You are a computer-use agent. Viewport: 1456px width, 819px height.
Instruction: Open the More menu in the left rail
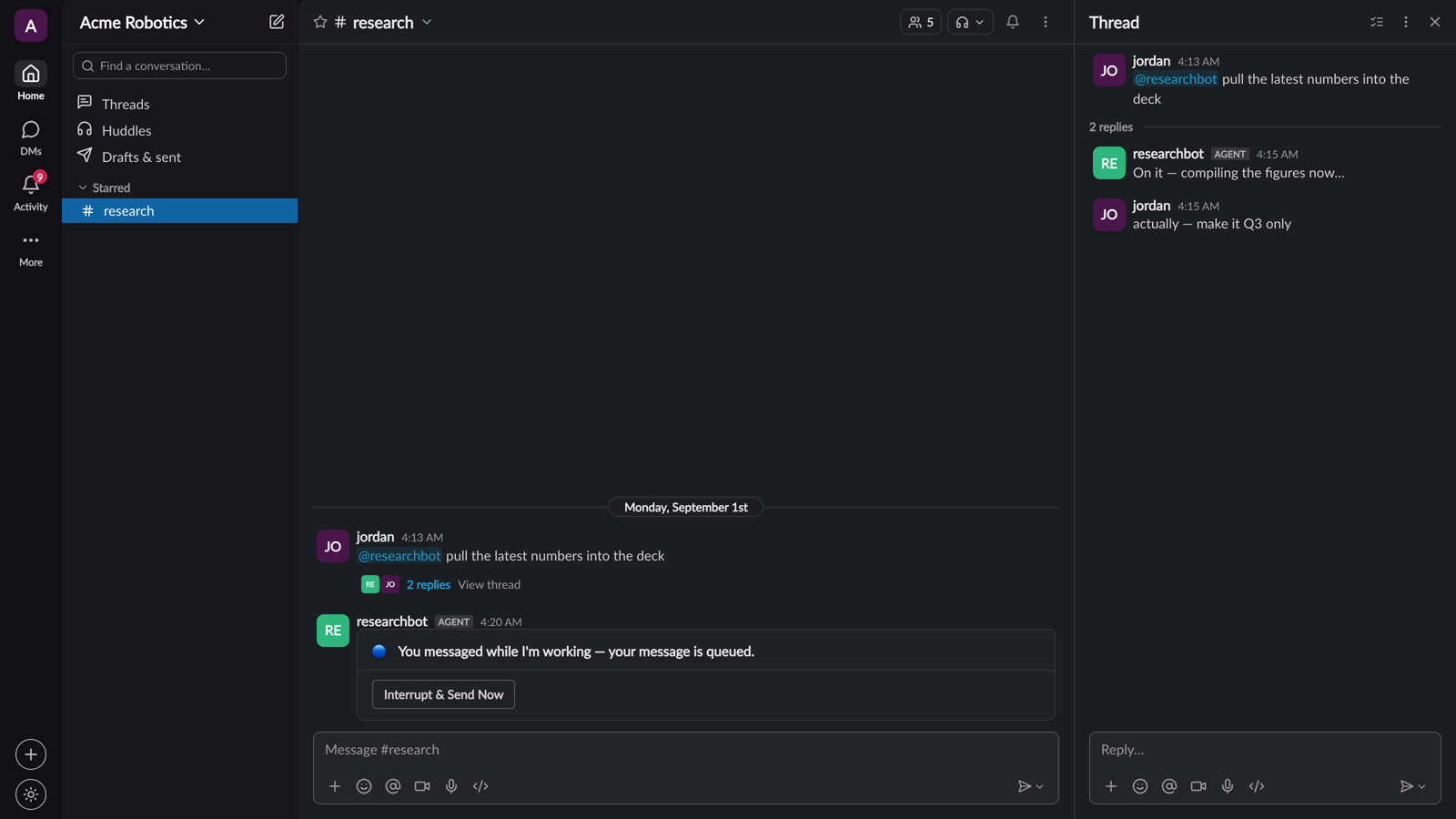click(31, 249)
